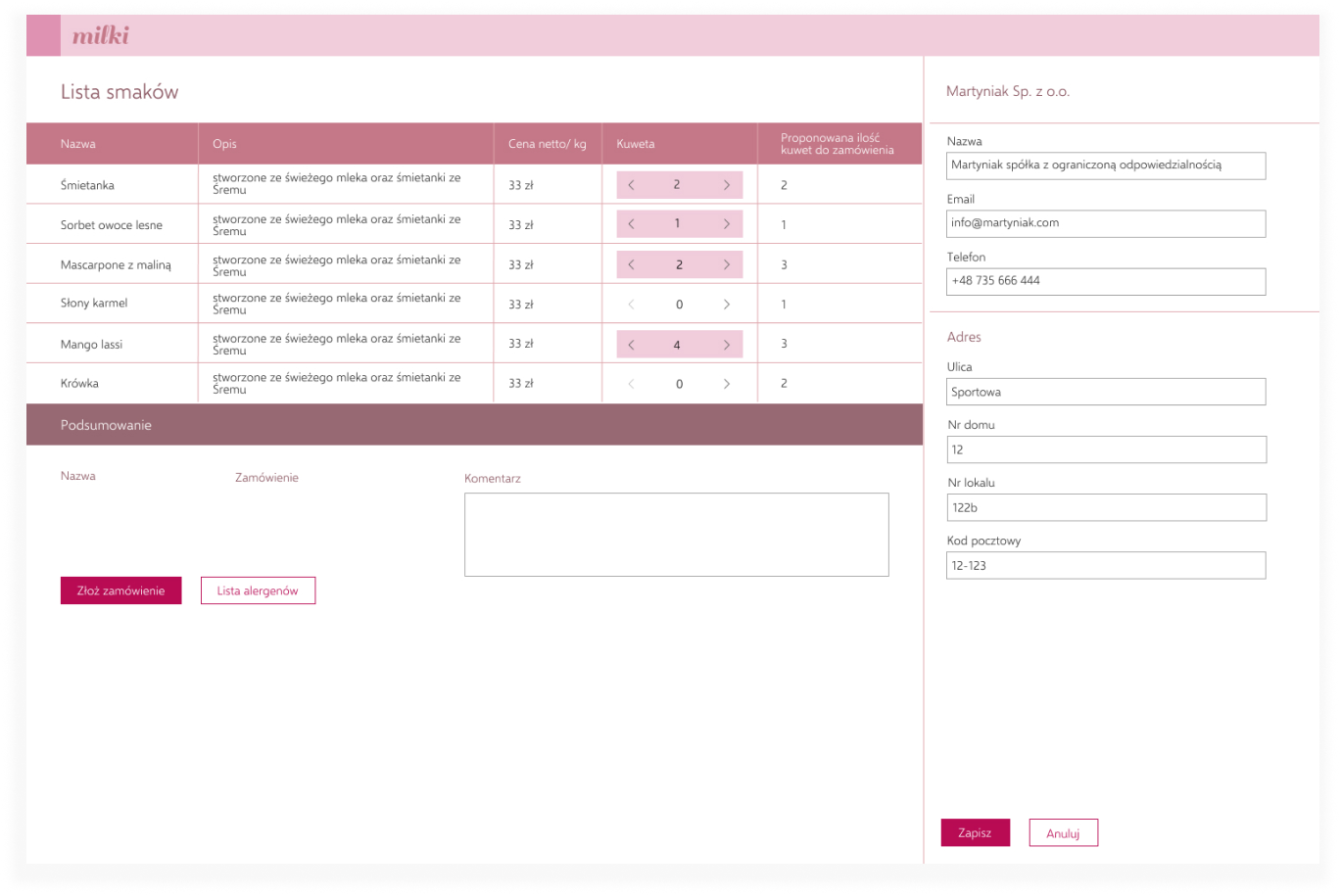1340x896 pixels.
Task: Open the Lista alergenów button
Action: point(258,590)
